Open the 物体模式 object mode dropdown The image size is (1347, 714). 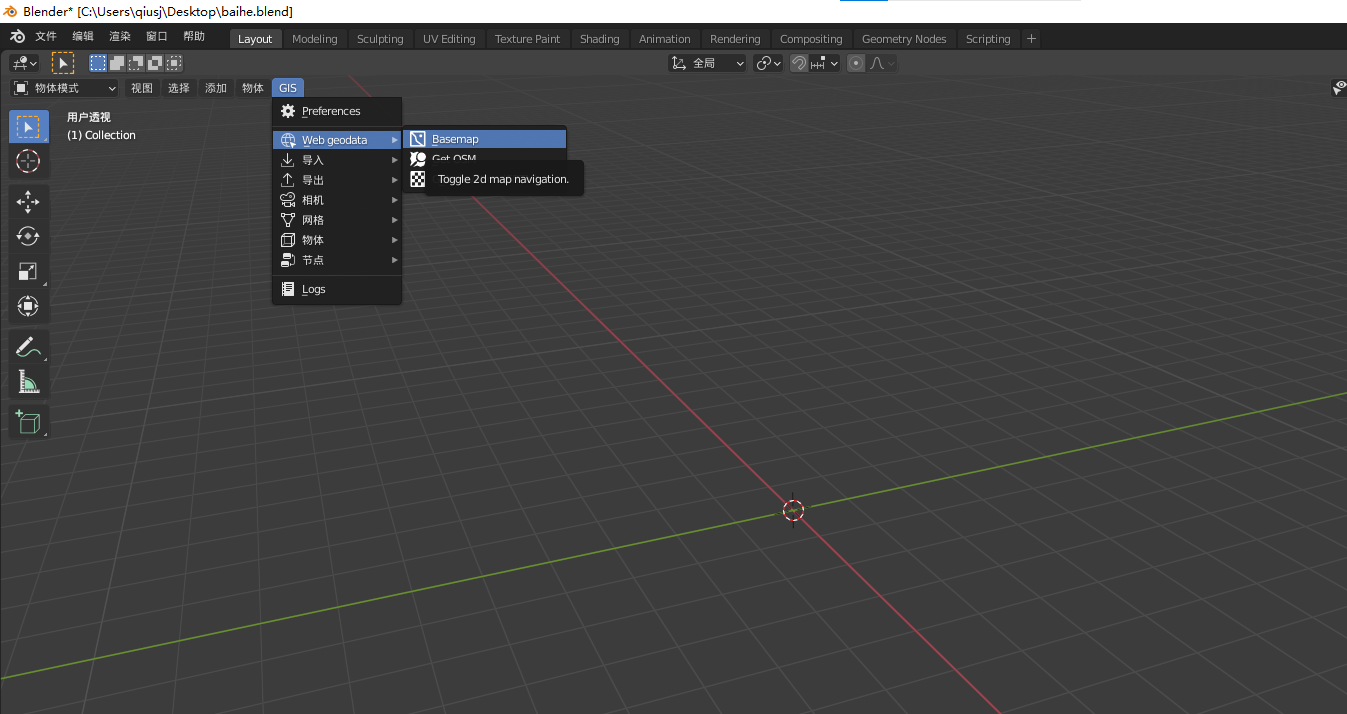(x=65, y=88)
